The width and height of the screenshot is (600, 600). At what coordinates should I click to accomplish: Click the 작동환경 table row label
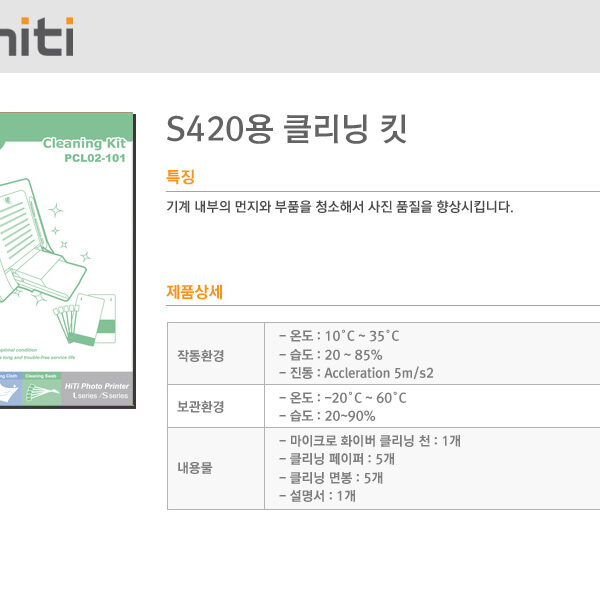pyautogui.click(x=200, y=355)
